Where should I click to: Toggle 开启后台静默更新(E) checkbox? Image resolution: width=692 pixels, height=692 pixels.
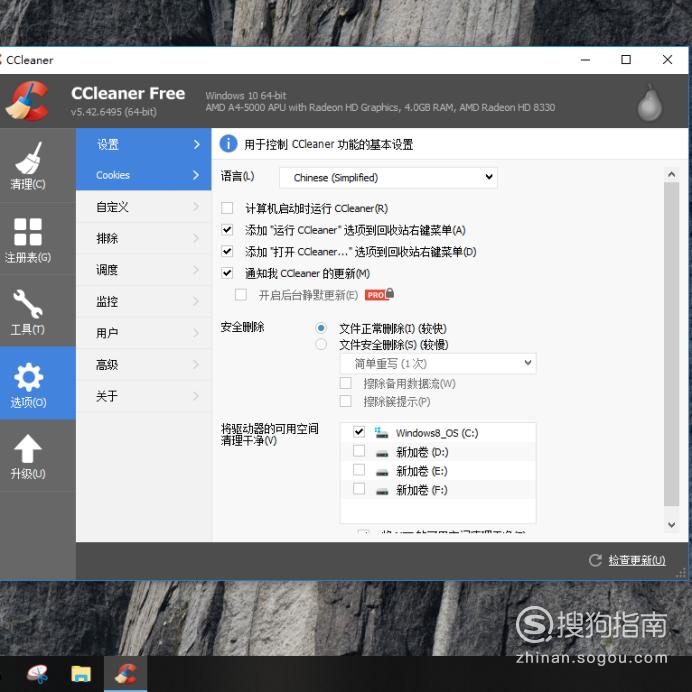[241, 294]
